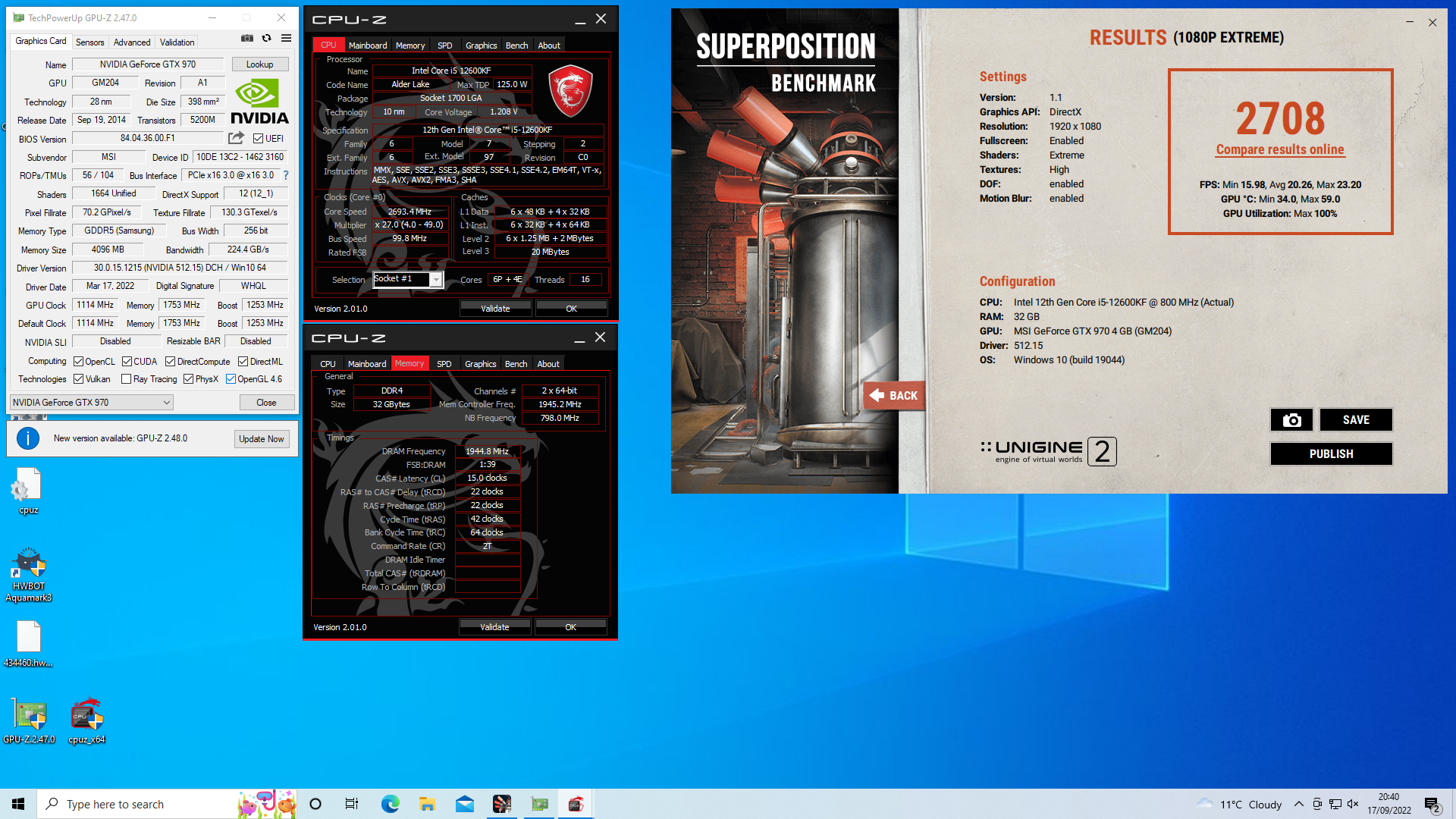Switch to GPU-Z Advanced tab

click(x=132, y=42)
